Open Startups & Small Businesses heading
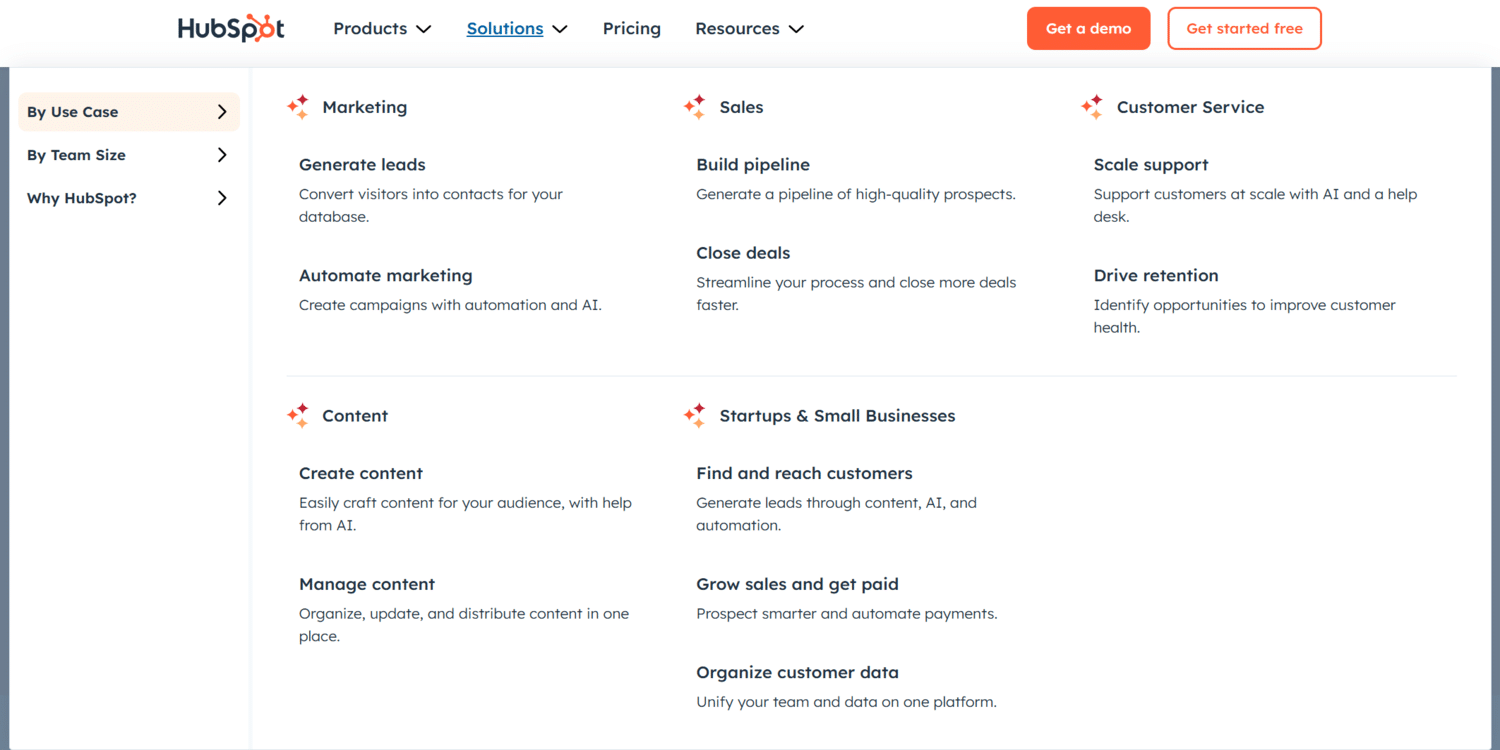The image size is (1500, 750). tap(837, 416)
